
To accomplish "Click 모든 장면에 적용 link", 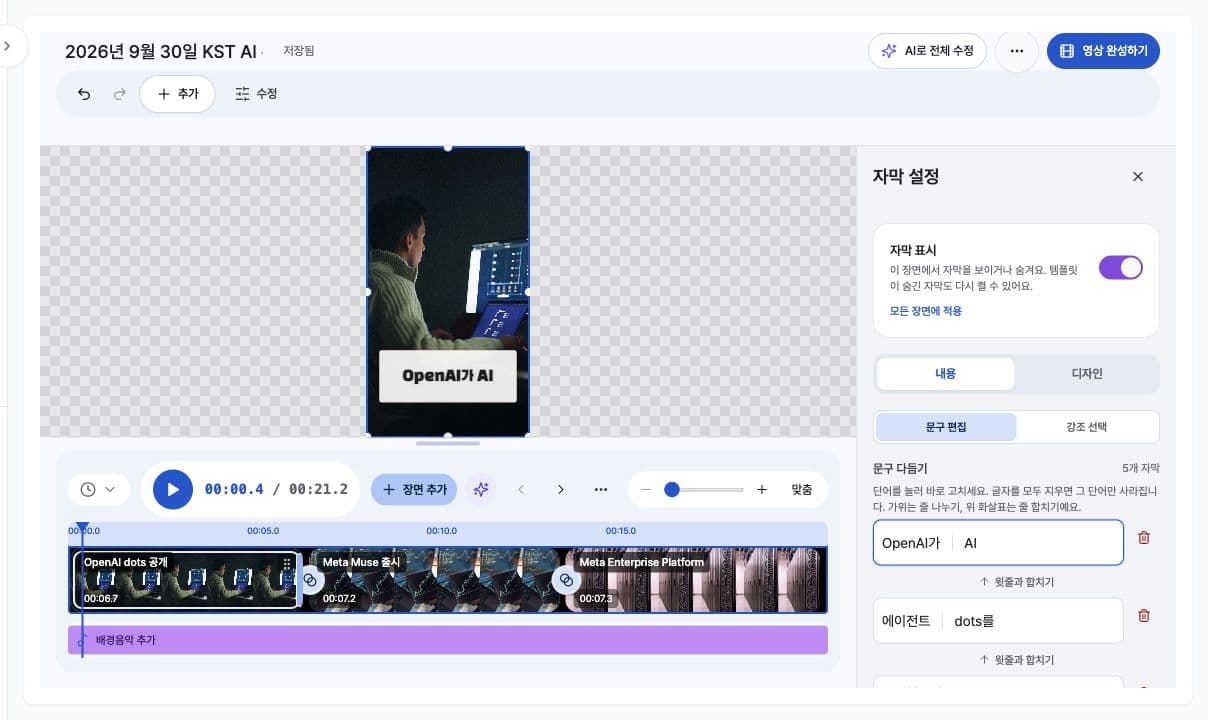I will click(925, 311).
